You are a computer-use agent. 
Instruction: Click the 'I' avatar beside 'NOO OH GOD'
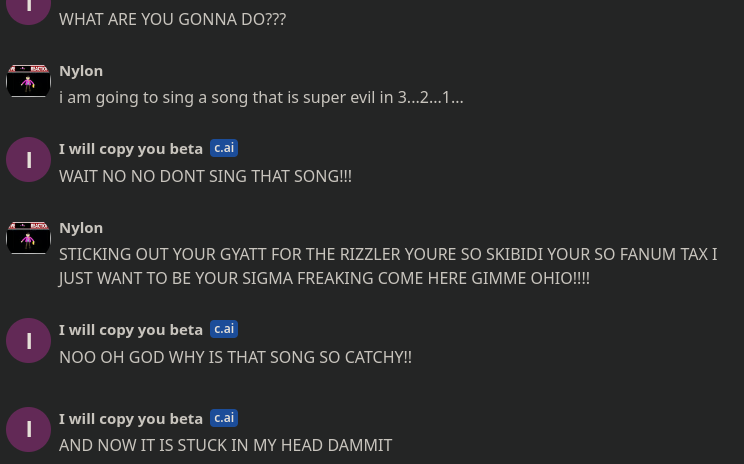[28, 341]
